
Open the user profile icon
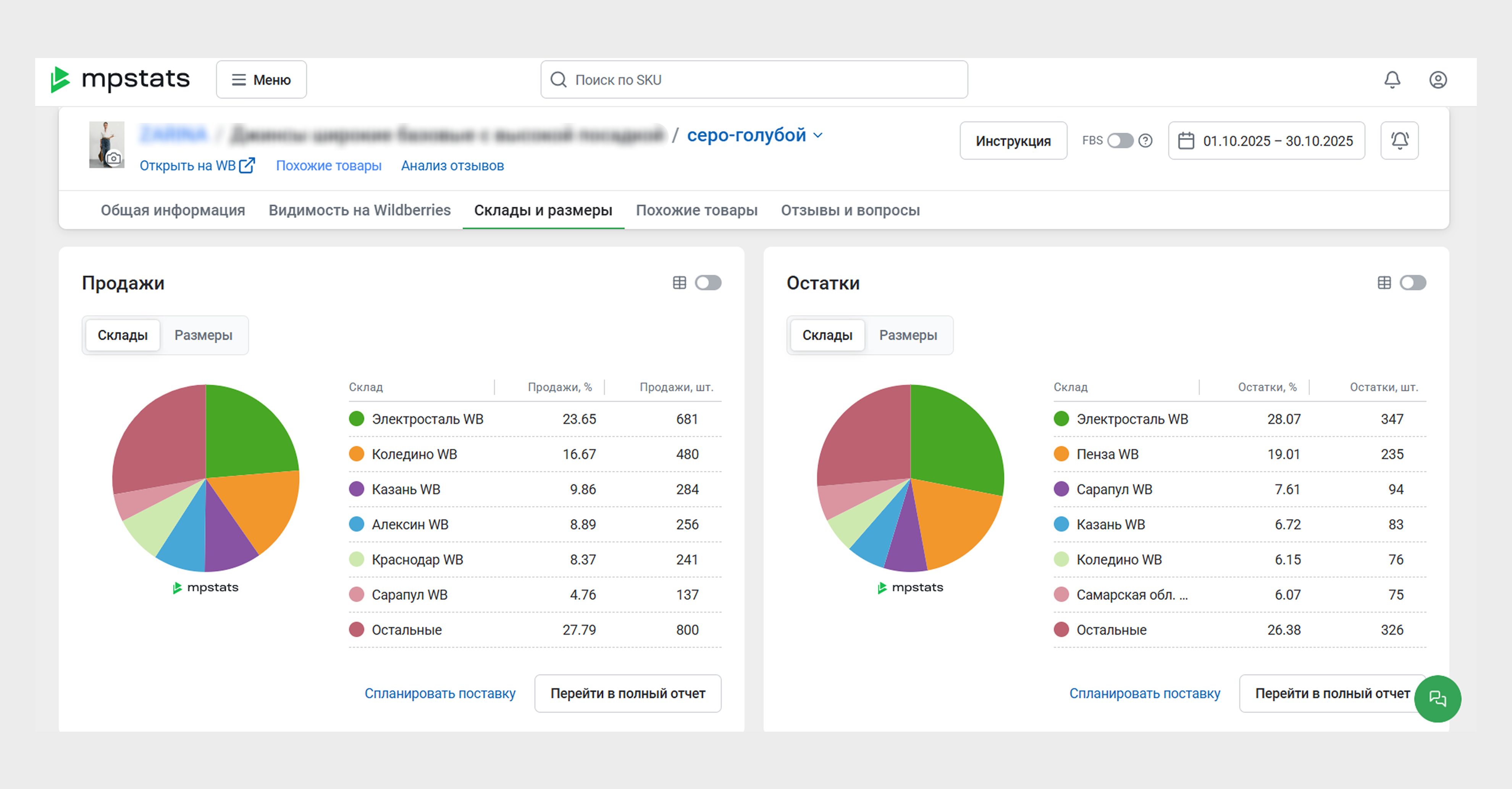[x=1438, y=79]
